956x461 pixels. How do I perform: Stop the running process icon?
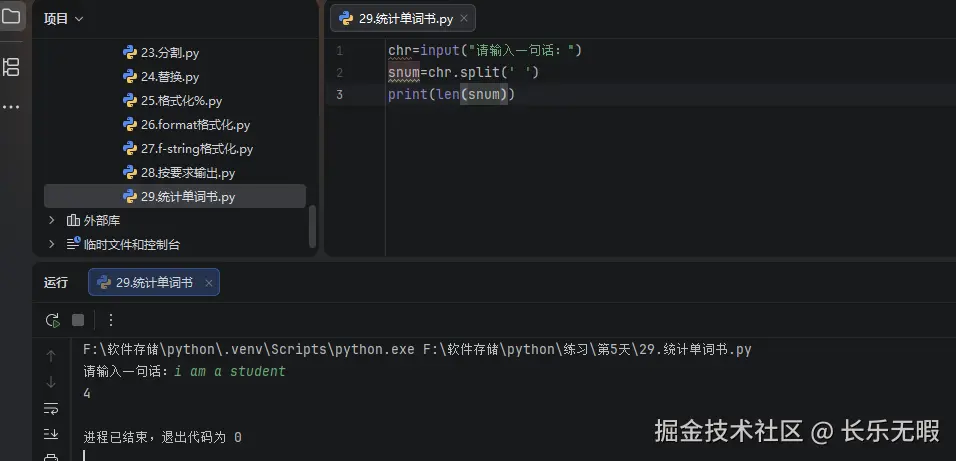click(78, 320)
